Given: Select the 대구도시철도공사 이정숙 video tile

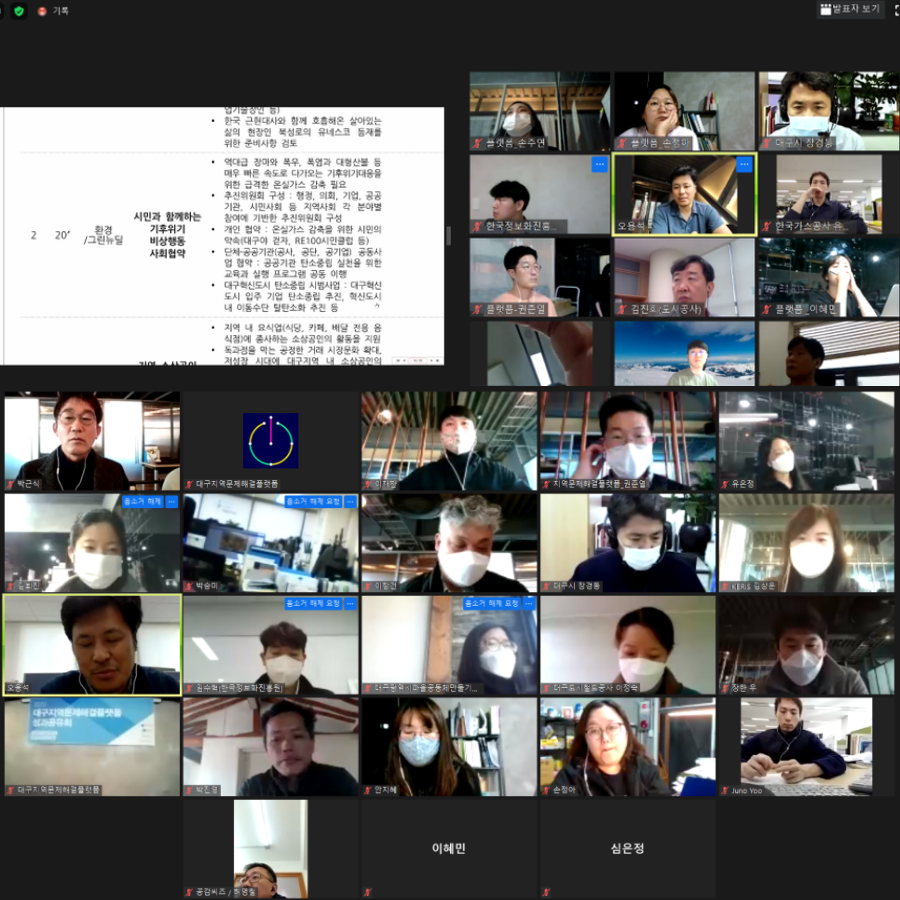Looking at the screenshot, I should (627, 645).
